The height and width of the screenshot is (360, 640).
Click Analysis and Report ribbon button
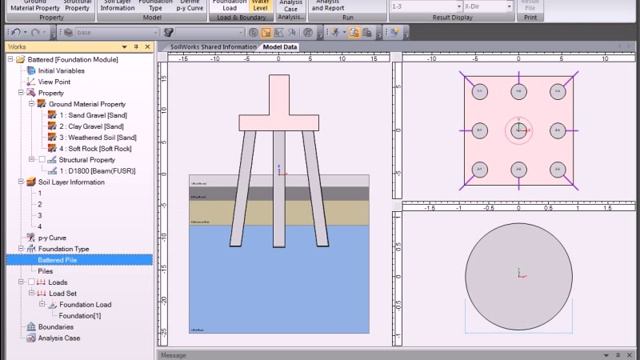point(328,6)
